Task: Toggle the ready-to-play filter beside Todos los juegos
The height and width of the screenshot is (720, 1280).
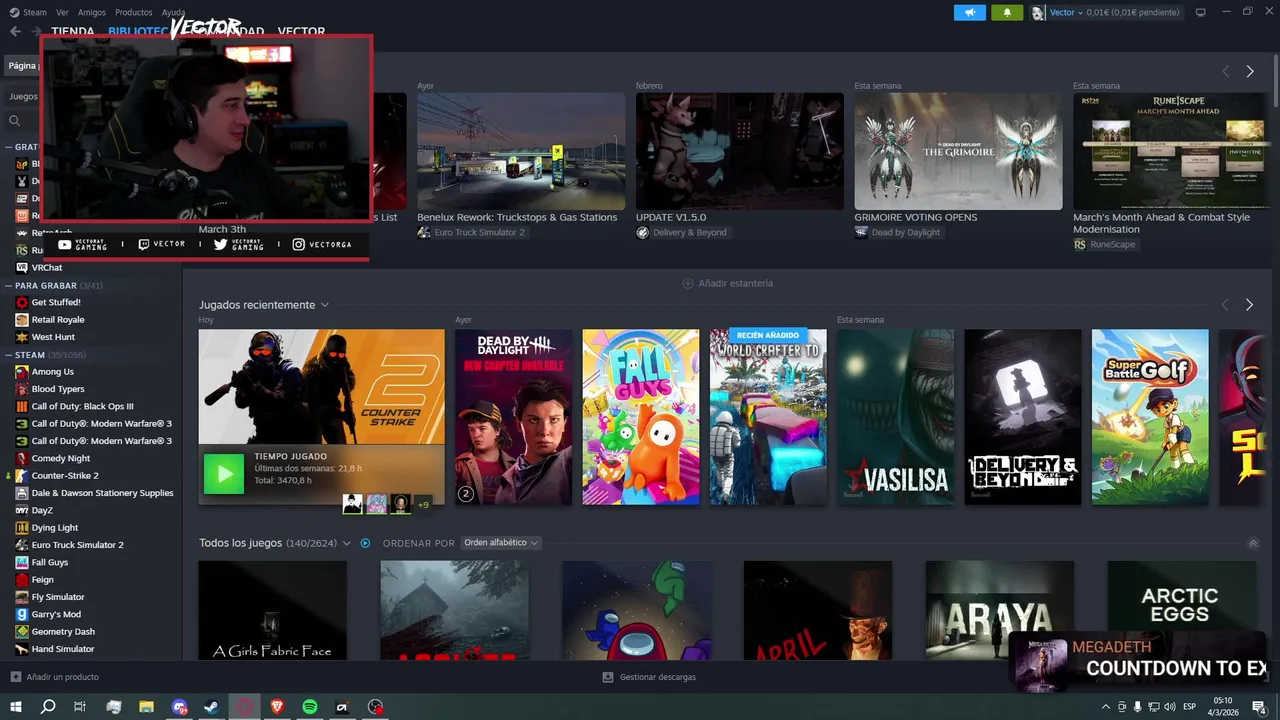Action: 365,543
